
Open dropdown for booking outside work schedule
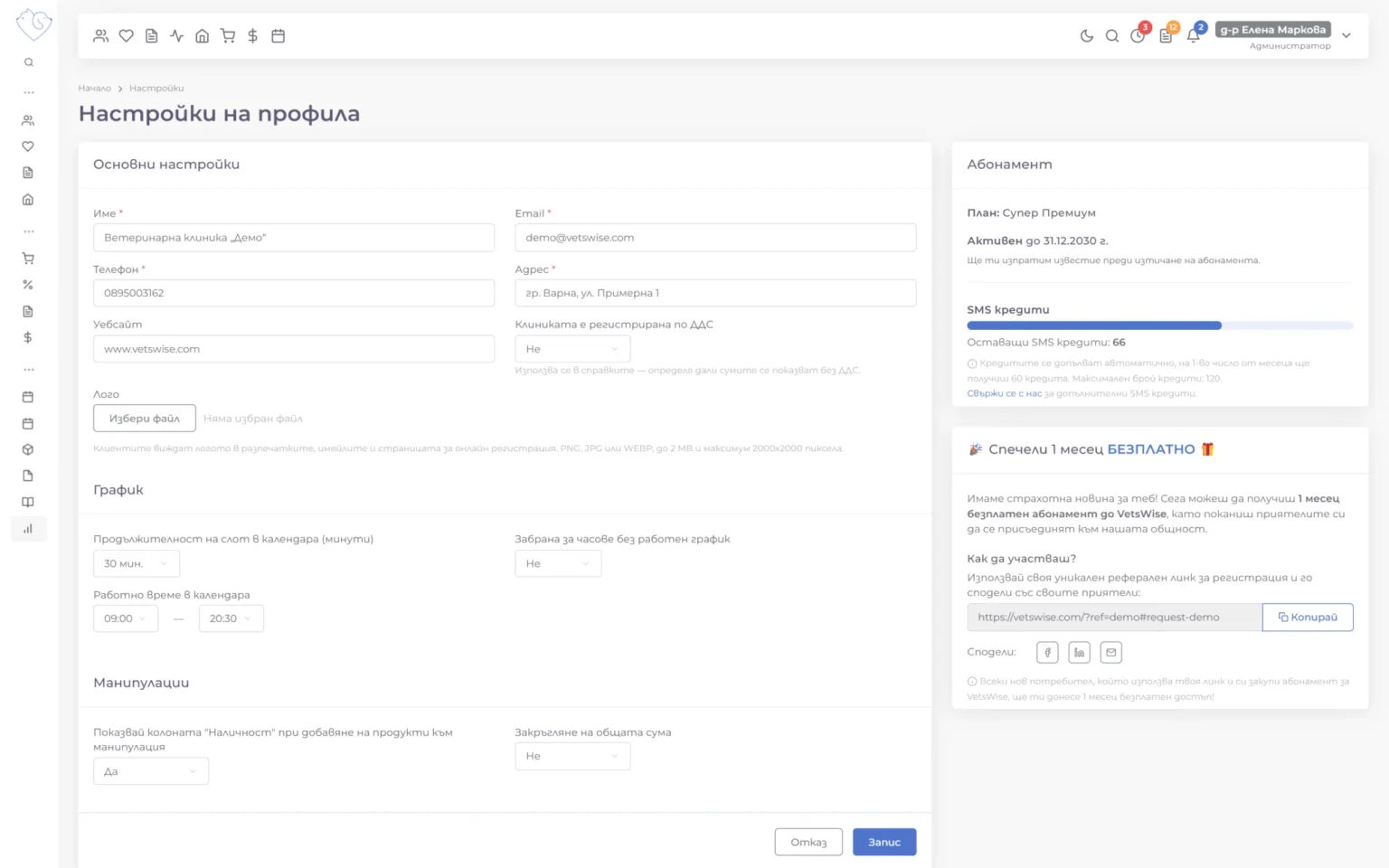558,563
